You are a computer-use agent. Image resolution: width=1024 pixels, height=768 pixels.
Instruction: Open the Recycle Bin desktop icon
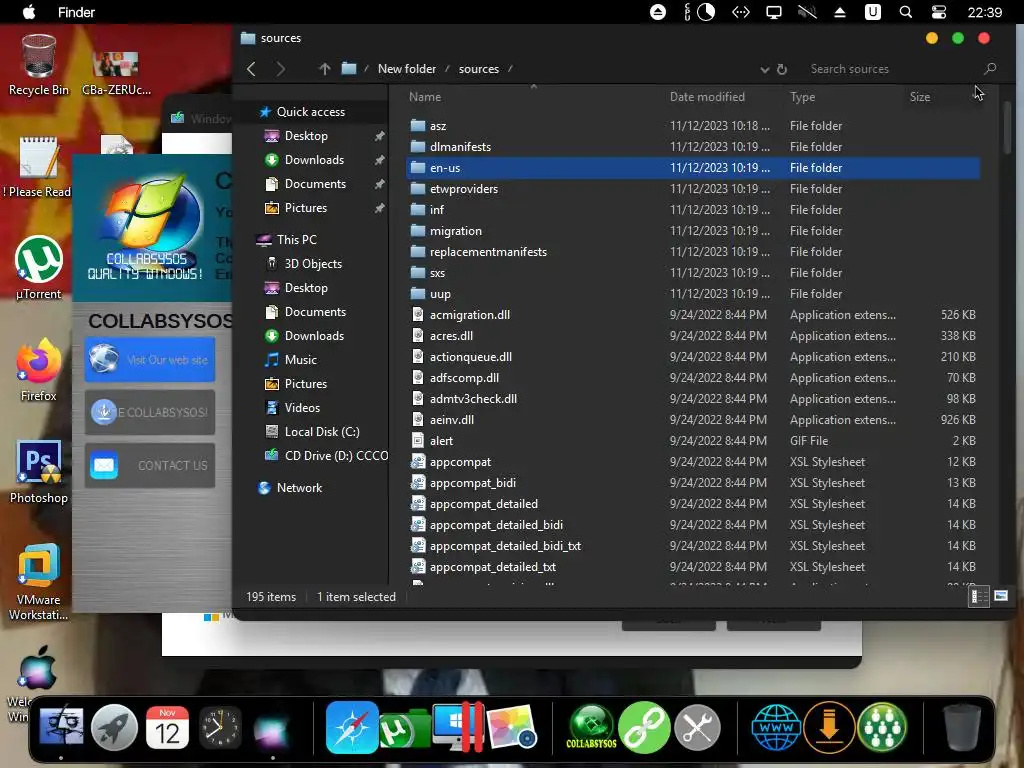pos(39,65)
